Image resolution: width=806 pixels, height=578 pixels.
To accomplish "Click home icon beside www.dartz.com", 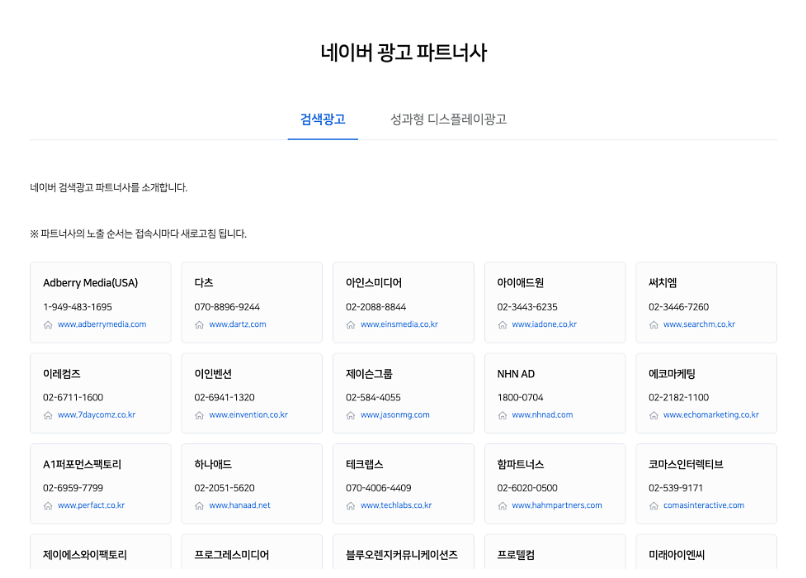I will (x=199, y=325).
